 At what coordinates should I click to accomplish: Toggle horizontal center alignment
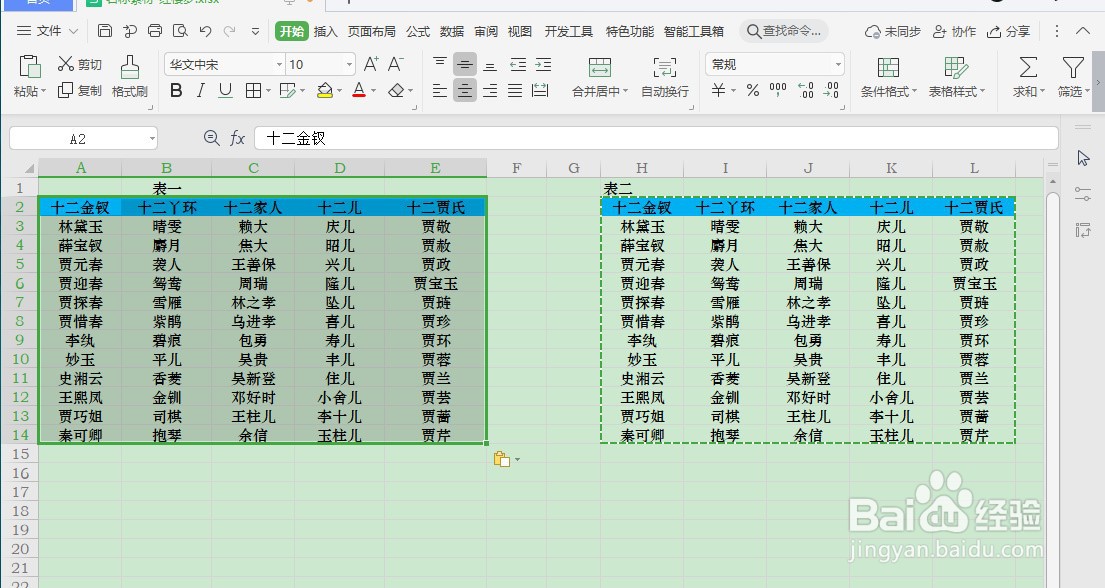(464, 90)
